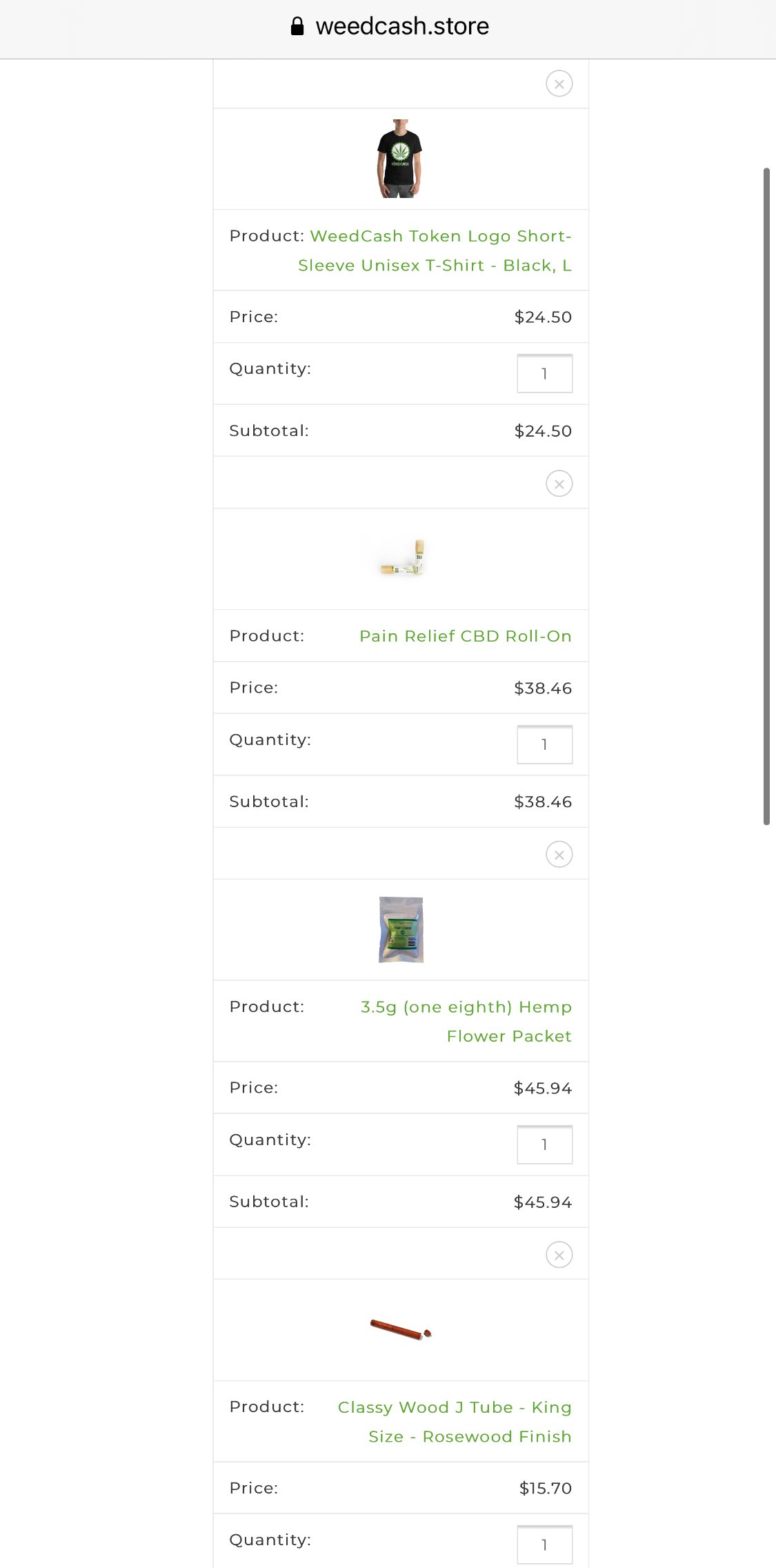
Task: Select quantity box for CBD Roll-On
Action: click(x=544, y=745)
